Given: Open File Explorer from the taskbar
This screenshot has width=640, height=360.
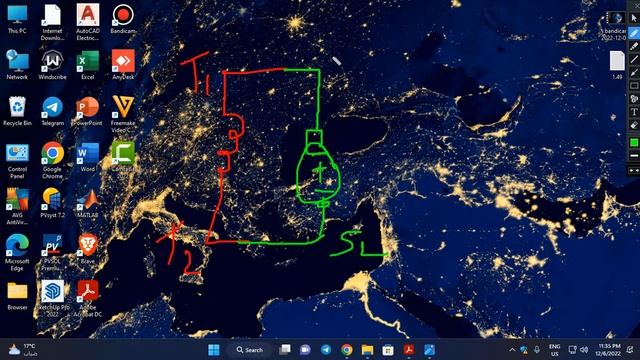Looking at the screenshot, I should point(367,350).
